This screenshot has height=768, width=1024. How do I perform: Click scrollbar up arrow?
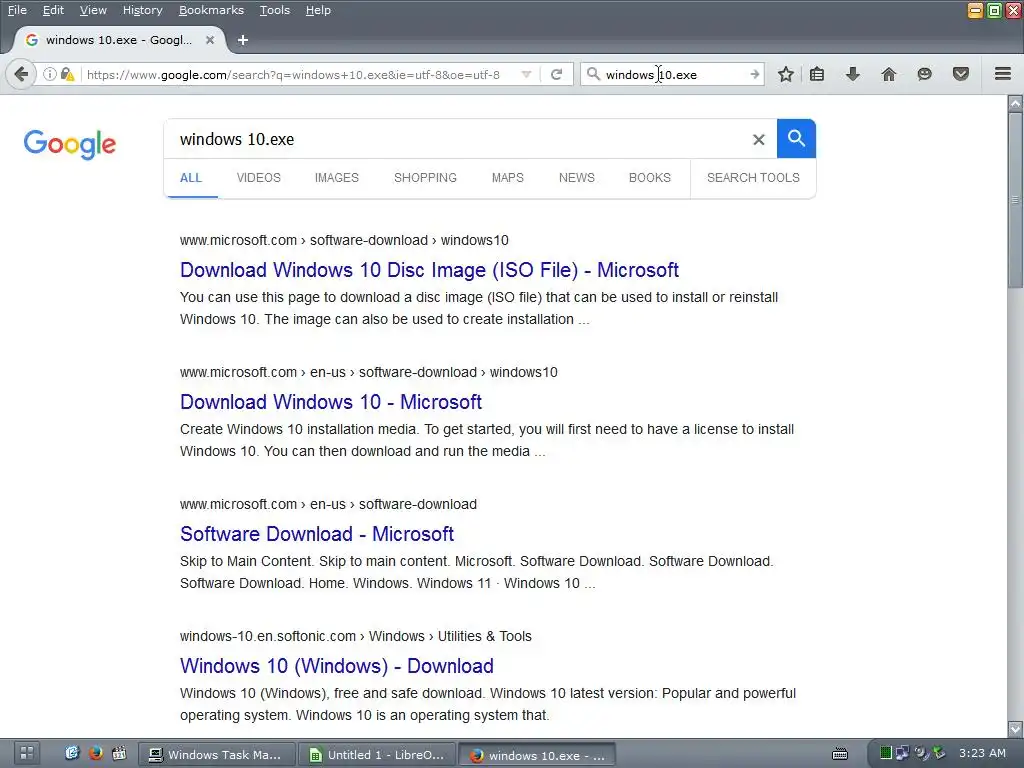tap(1015, 103)
